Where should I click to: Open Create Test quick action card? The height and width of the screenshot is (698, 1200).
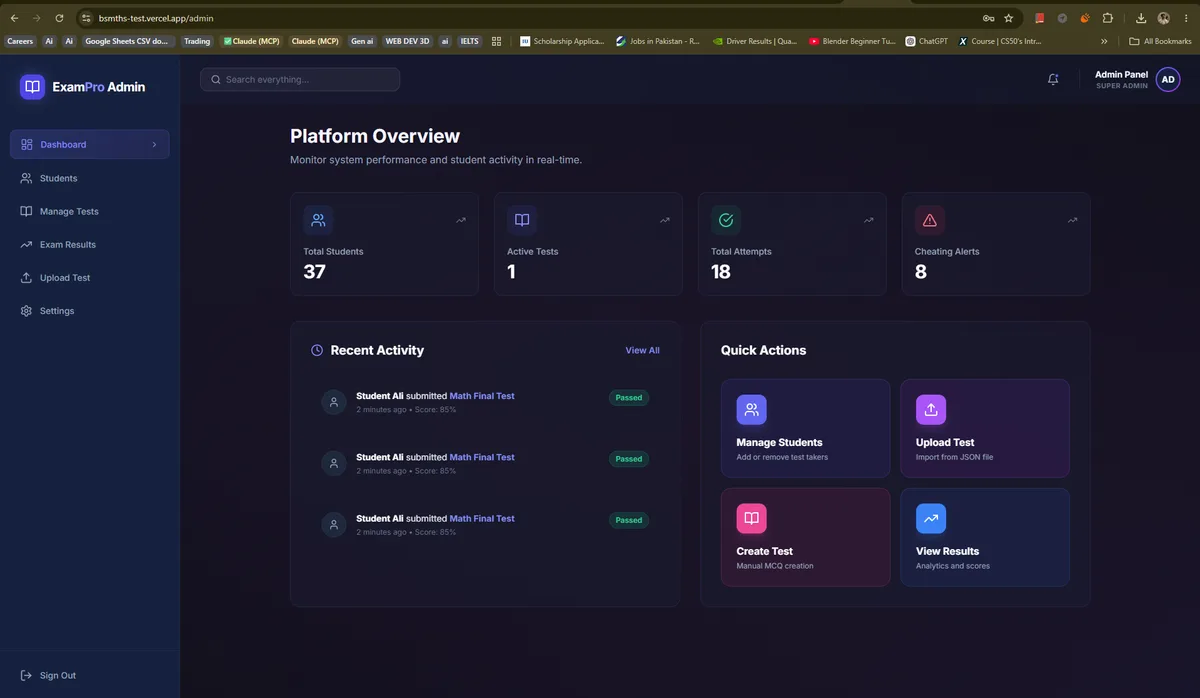click(x=805, y=537)
